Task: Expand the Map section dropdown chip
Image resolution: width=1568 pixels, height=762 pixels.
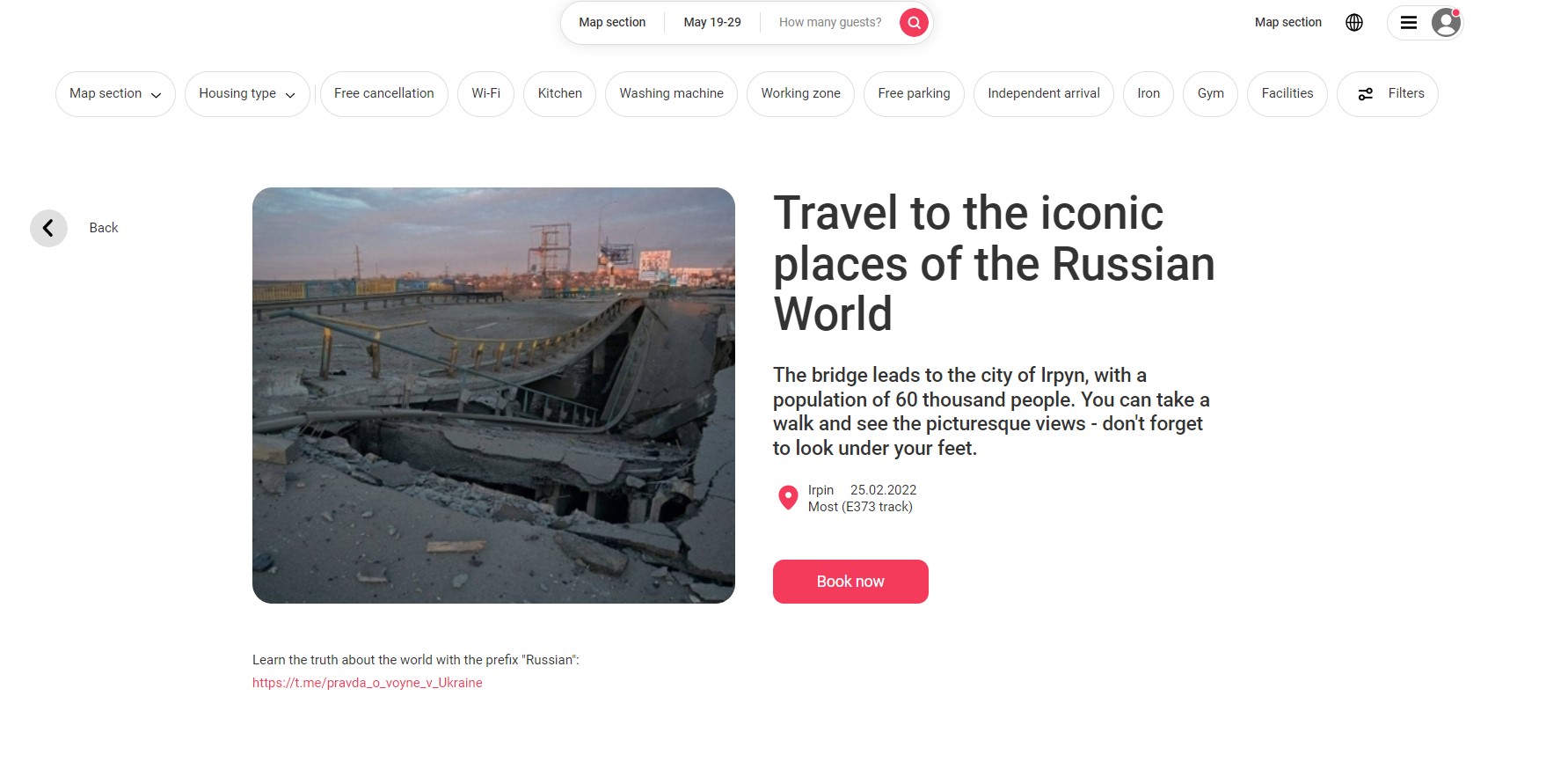Action: click(x=115, y=94)
